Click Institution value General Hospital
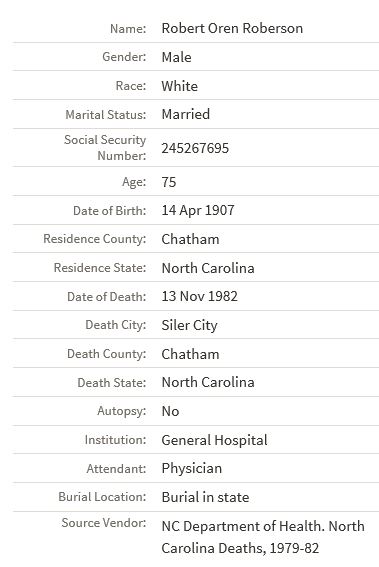Viewport: 379px width, 567px height. pos(214,440)
